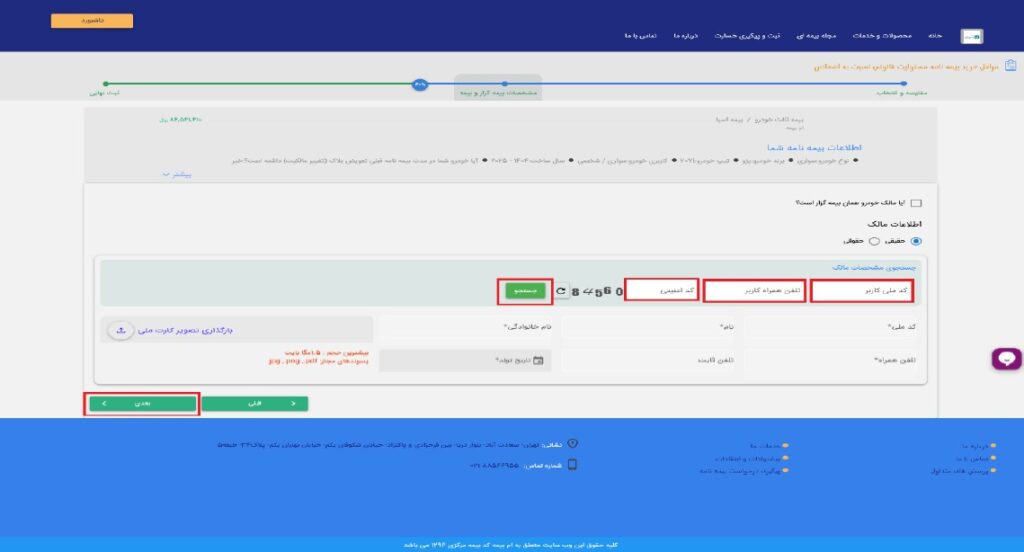Click the captcha refresh icon

click(561, 291)
